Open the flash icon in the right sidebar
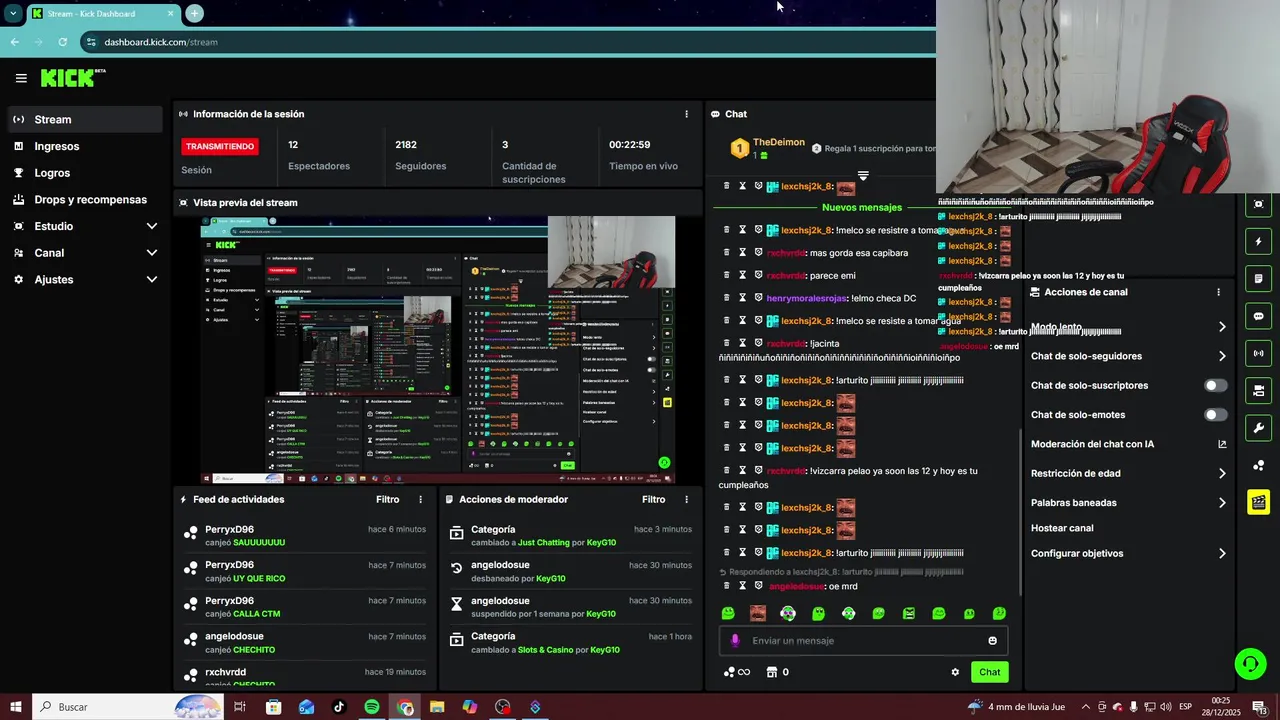The width and height of the screenshot is (1280, 720). pos(1259,241)
